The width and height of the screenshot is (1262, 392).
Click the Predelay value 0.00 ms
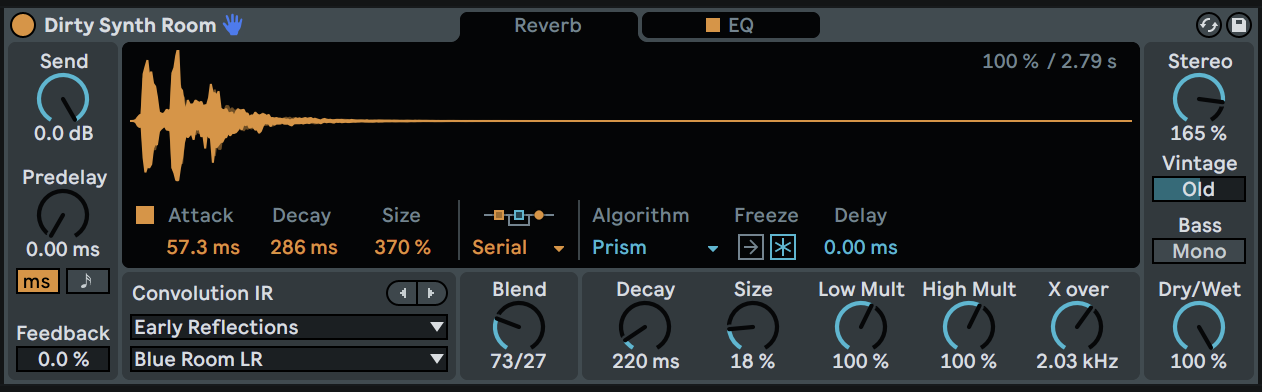(x=63, y=249)
